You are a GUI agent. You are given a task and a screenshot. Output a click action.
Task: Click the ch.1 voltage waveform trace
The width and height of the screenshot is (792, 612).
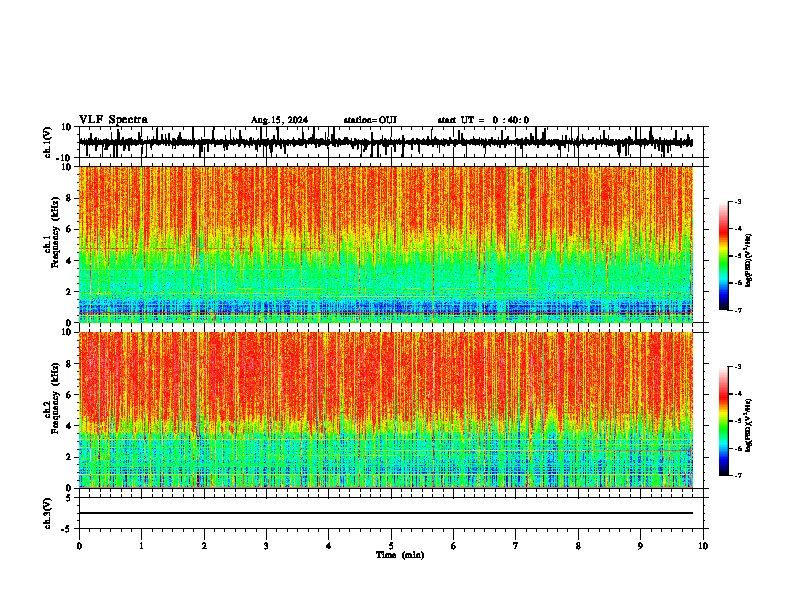point(386,142)
